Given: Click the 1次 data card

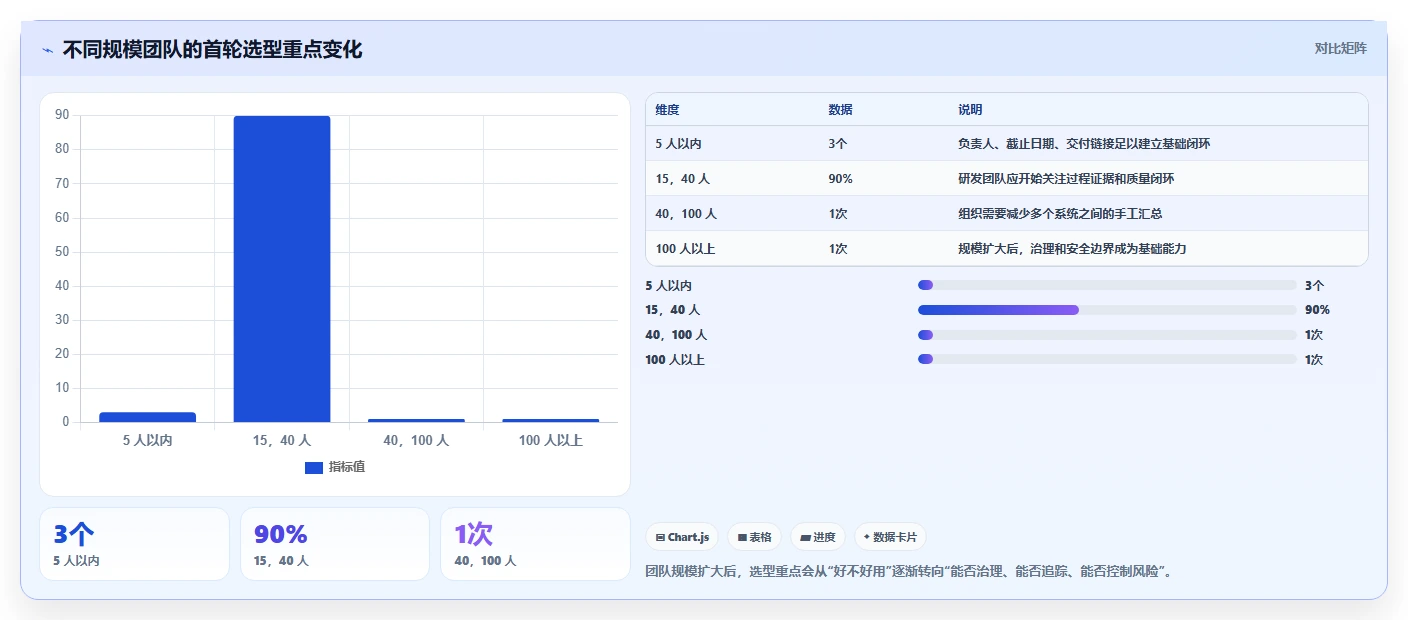Looking at the screenshot, I should [x=535, y=544].
